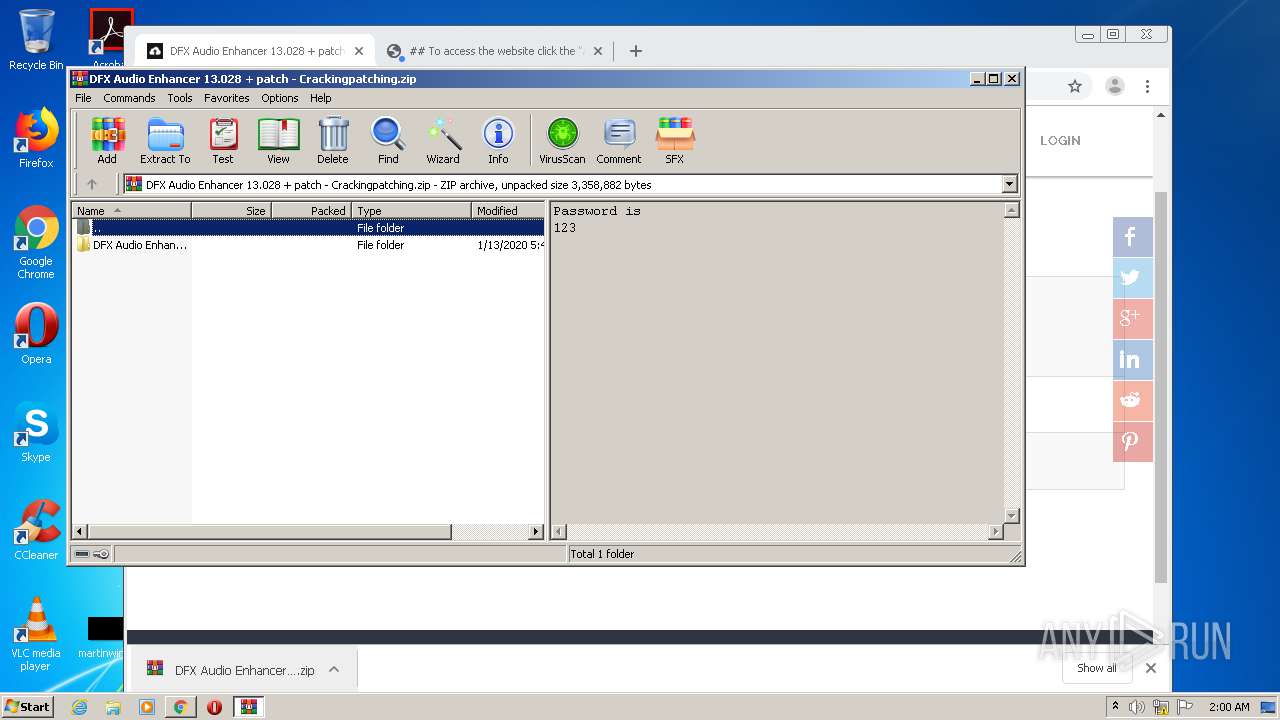Click the Add archive toolbar icon

pos(107,141)
